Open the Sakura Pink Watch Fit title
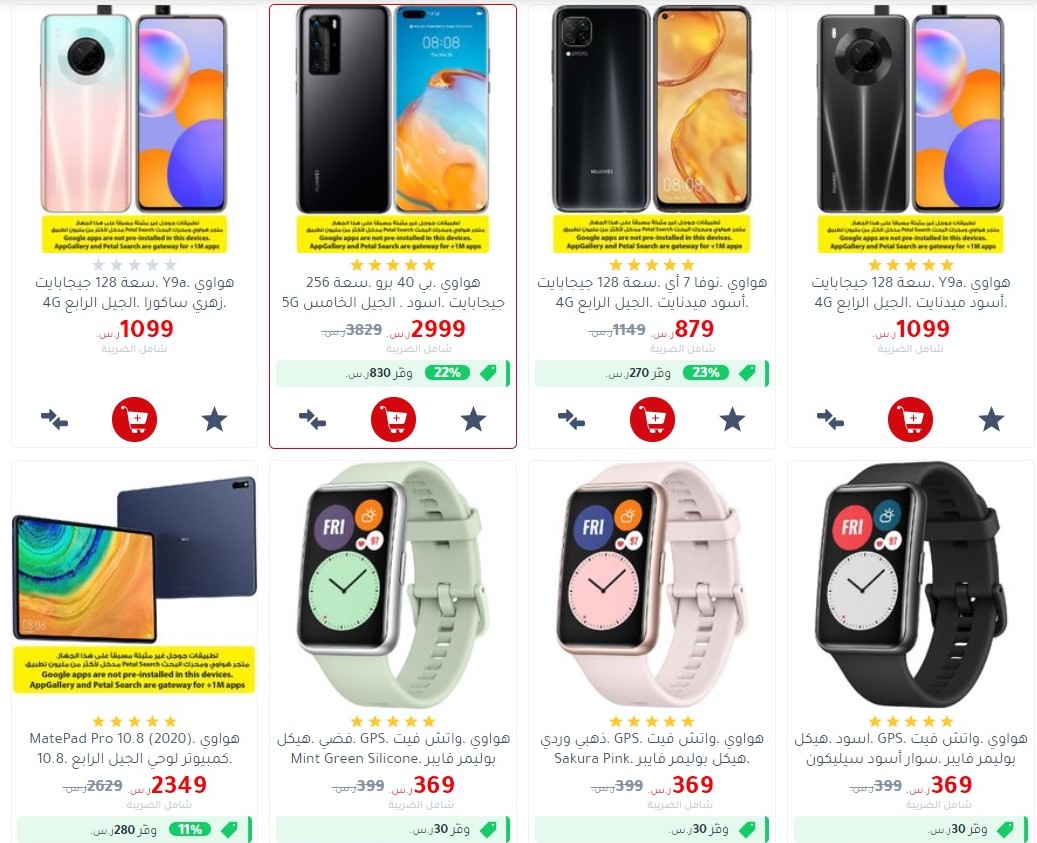Viewport: 1037px width, 843px height. click(x=652, y=748)
